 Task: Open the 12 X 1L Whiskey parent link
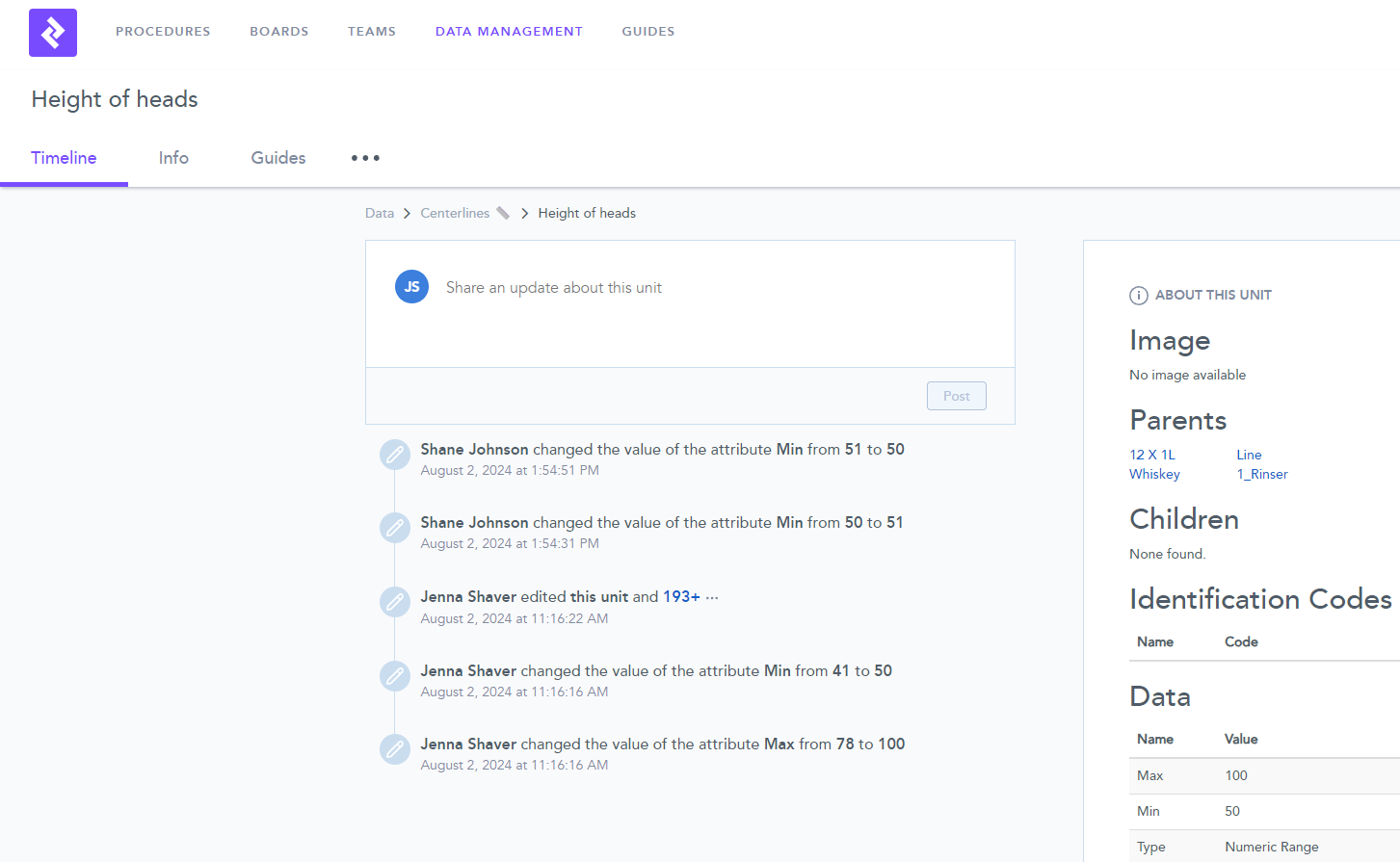click(1154, 464)
